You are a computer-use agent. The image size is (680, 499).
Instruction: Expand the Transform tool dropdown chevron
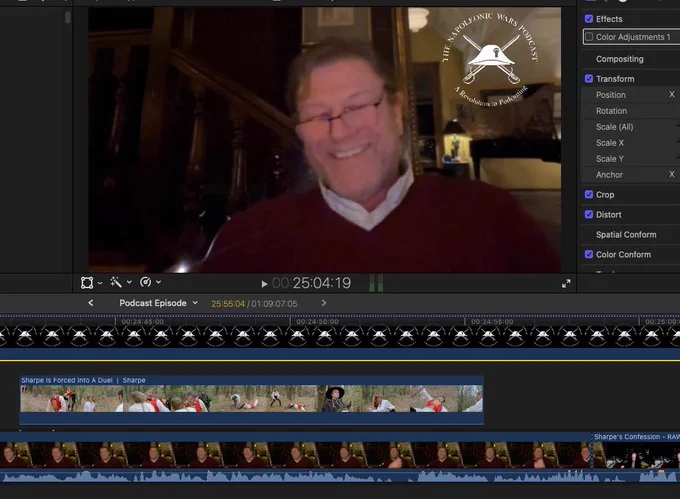(100, 283)
